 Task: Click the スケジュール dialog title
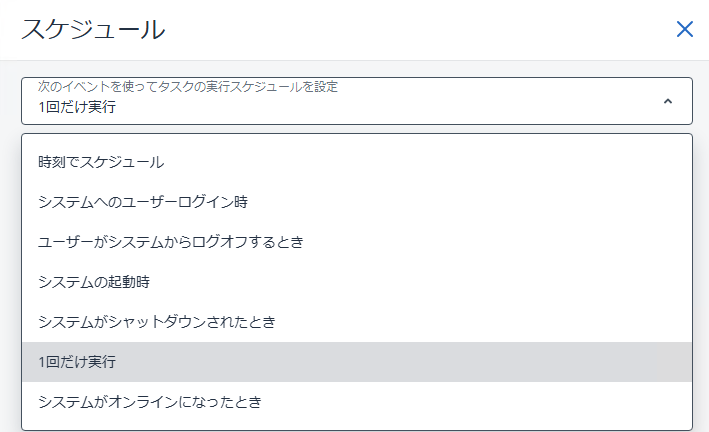93,29
